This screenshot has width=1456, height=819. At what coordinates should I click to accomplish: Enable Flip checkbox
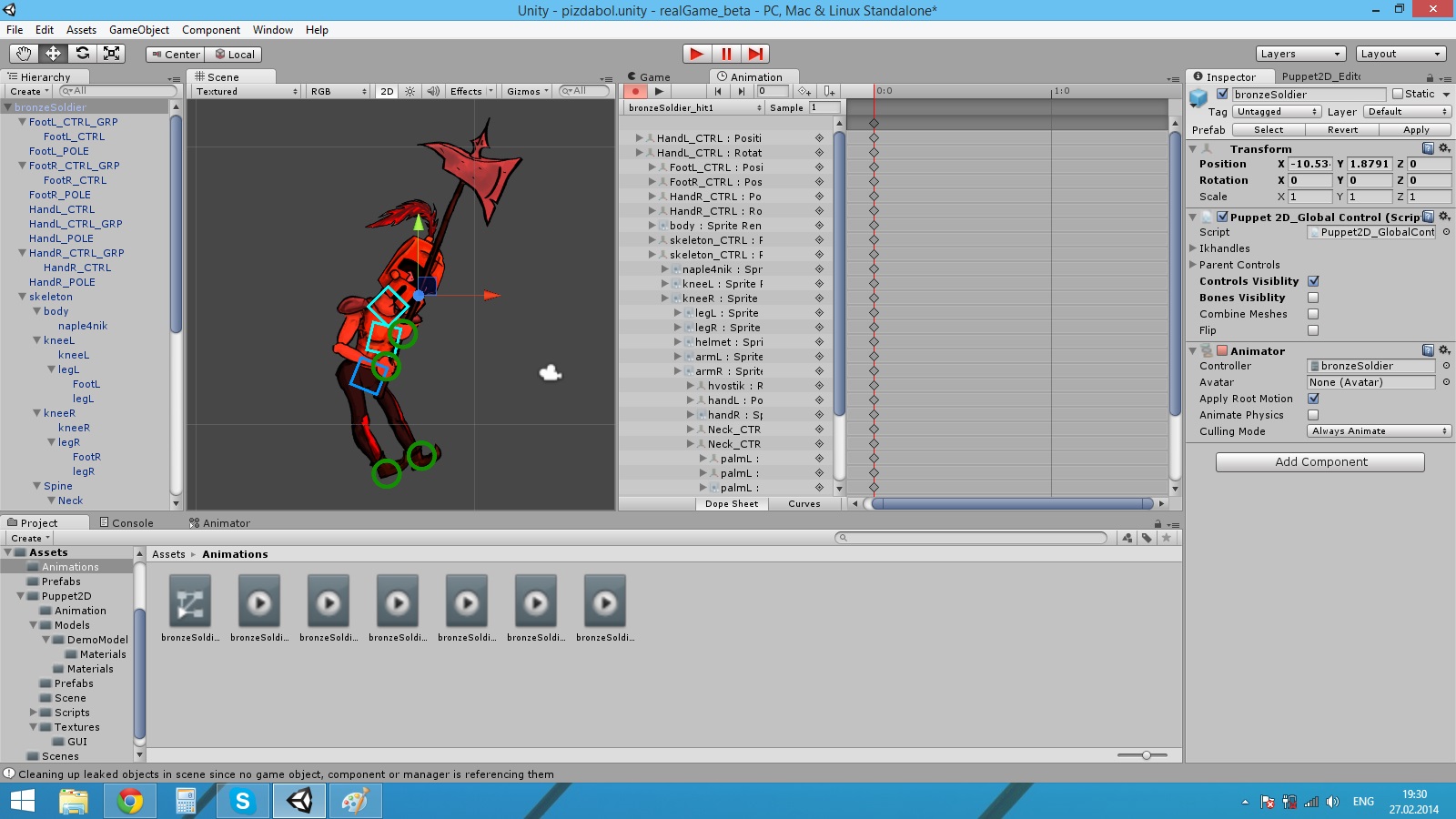coord(1313,330)
